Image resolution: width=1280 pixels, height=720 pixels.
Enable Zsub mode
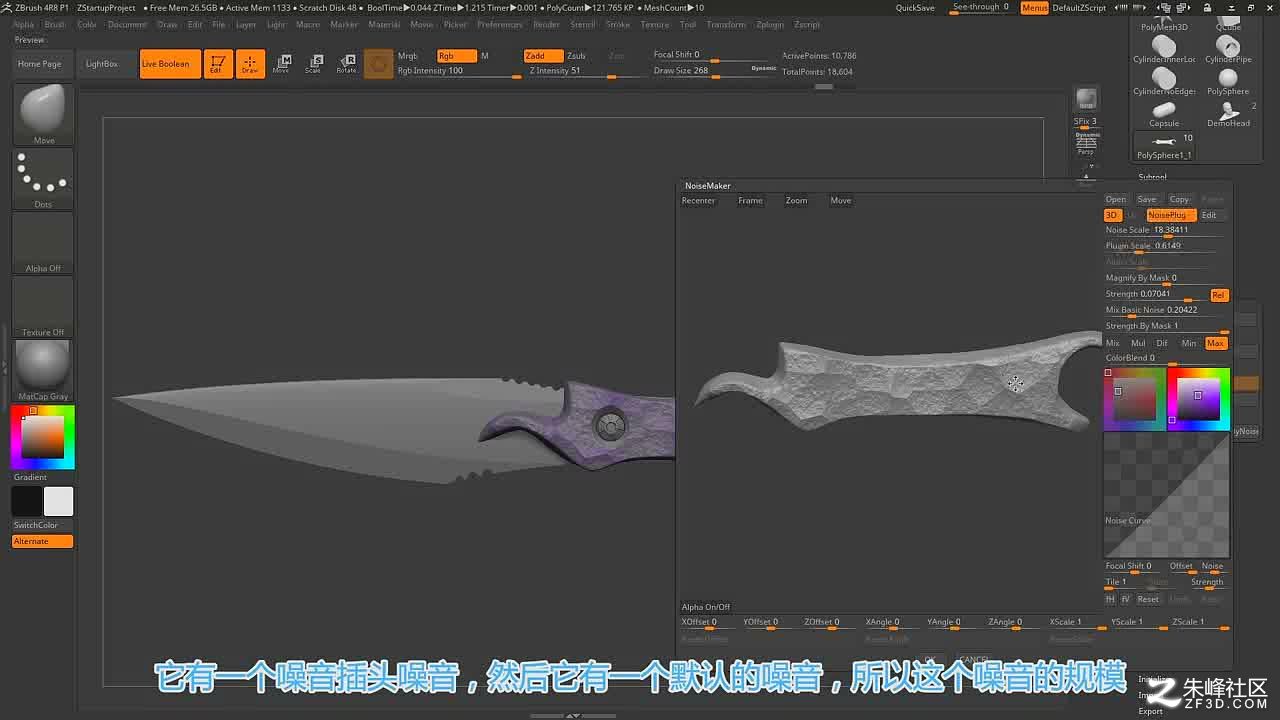[577, 56]
